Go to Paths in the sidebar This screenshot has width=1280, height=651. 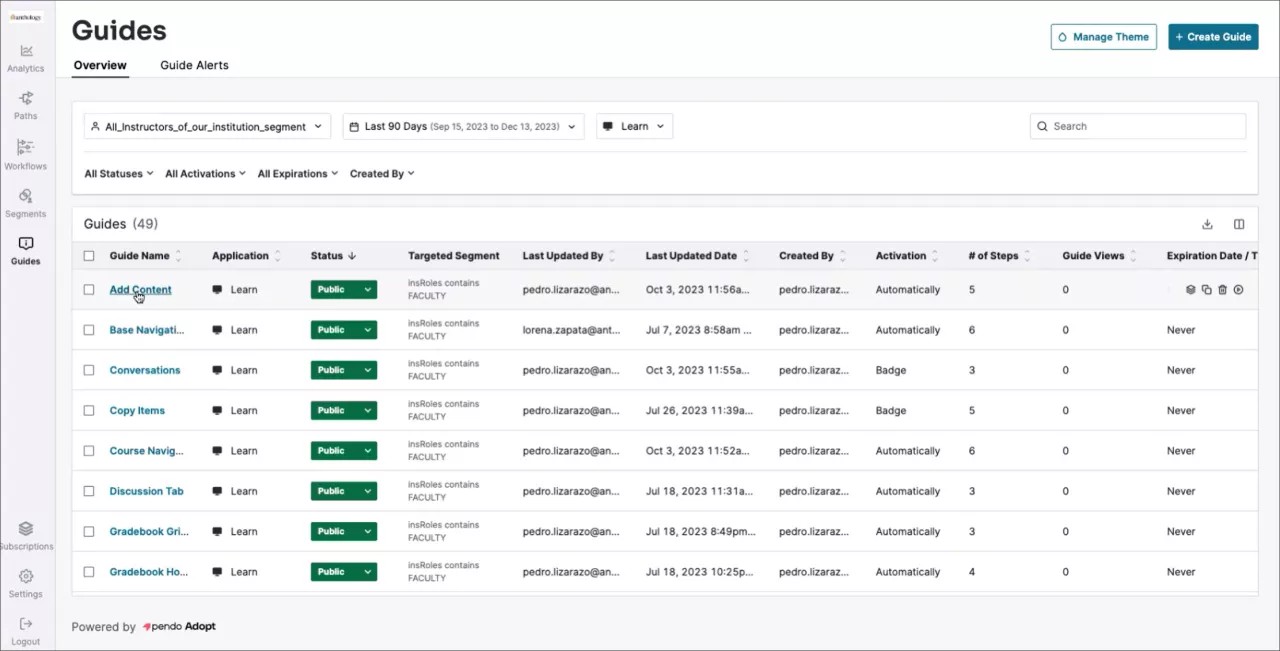(26, 105)
